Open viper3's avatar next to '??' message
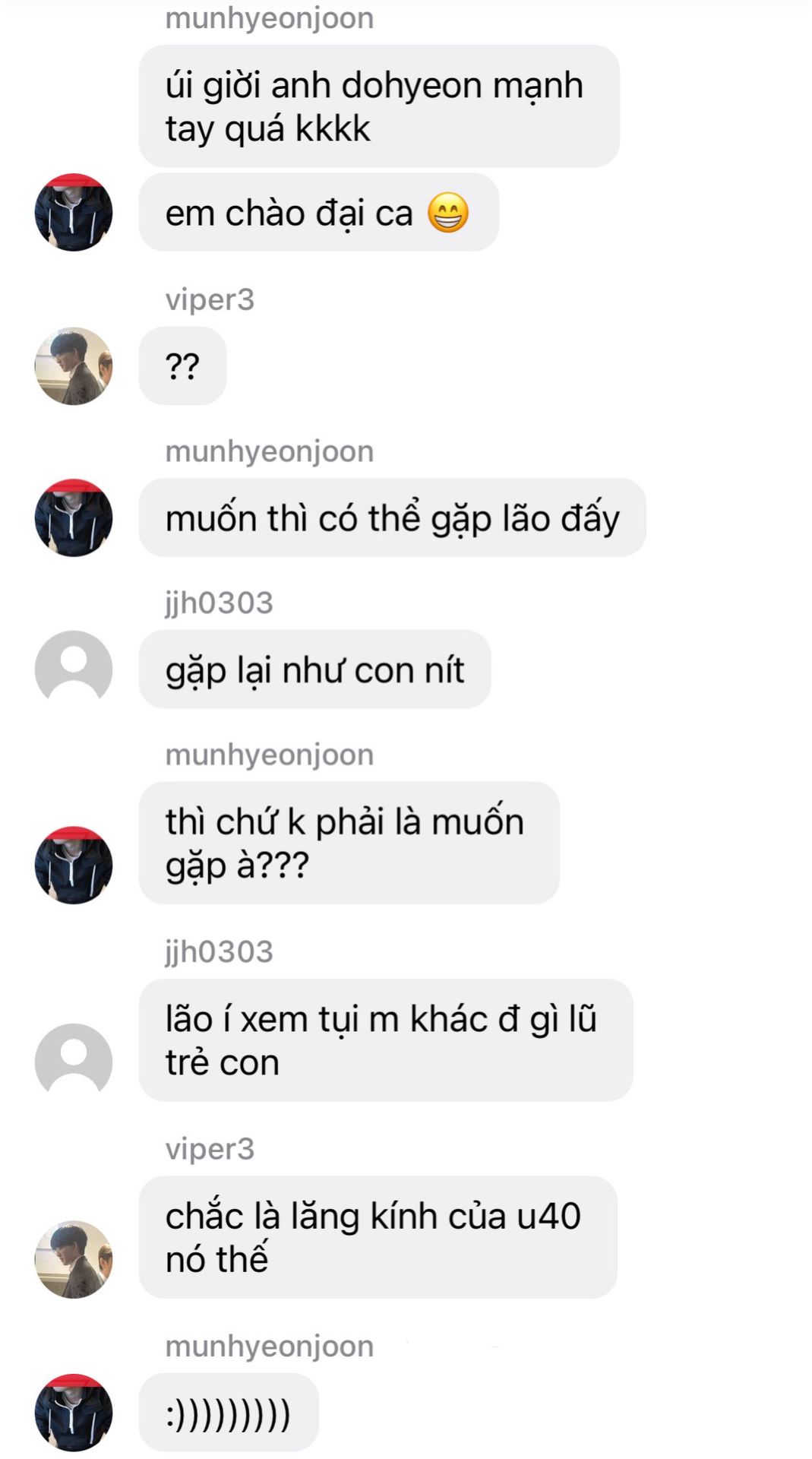Screen dimensions: 812x1459 pos(74,366)
